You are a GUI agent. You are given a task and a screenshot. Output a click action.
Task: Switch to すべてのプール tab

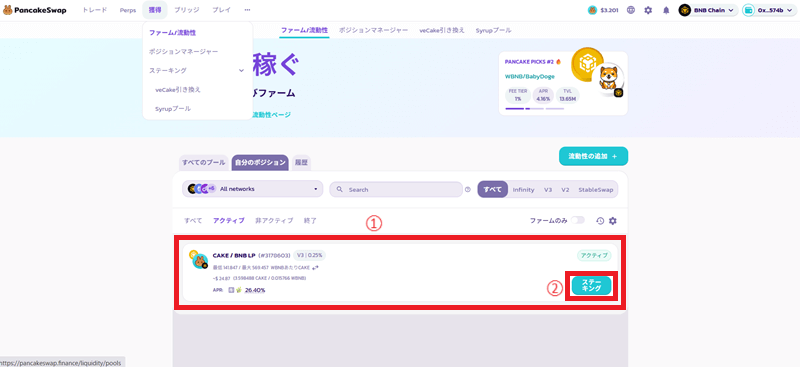(x=204, y=163)
